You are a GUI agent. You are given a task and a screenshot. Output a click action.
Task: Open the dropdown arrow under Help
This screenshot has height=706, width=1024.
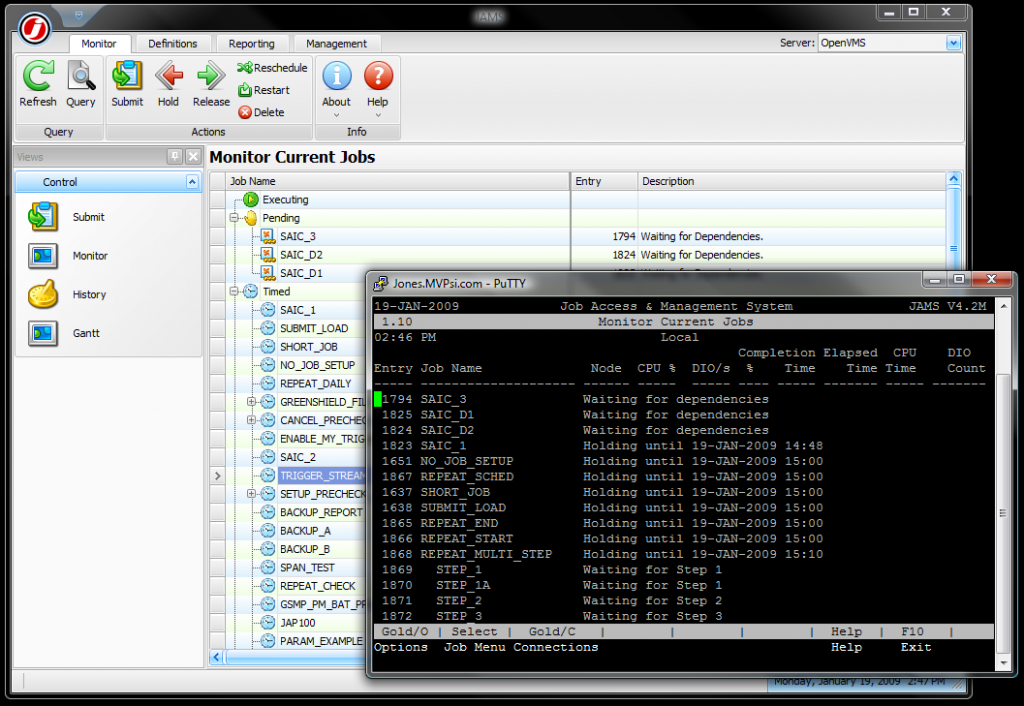click(x=377, y=116)
